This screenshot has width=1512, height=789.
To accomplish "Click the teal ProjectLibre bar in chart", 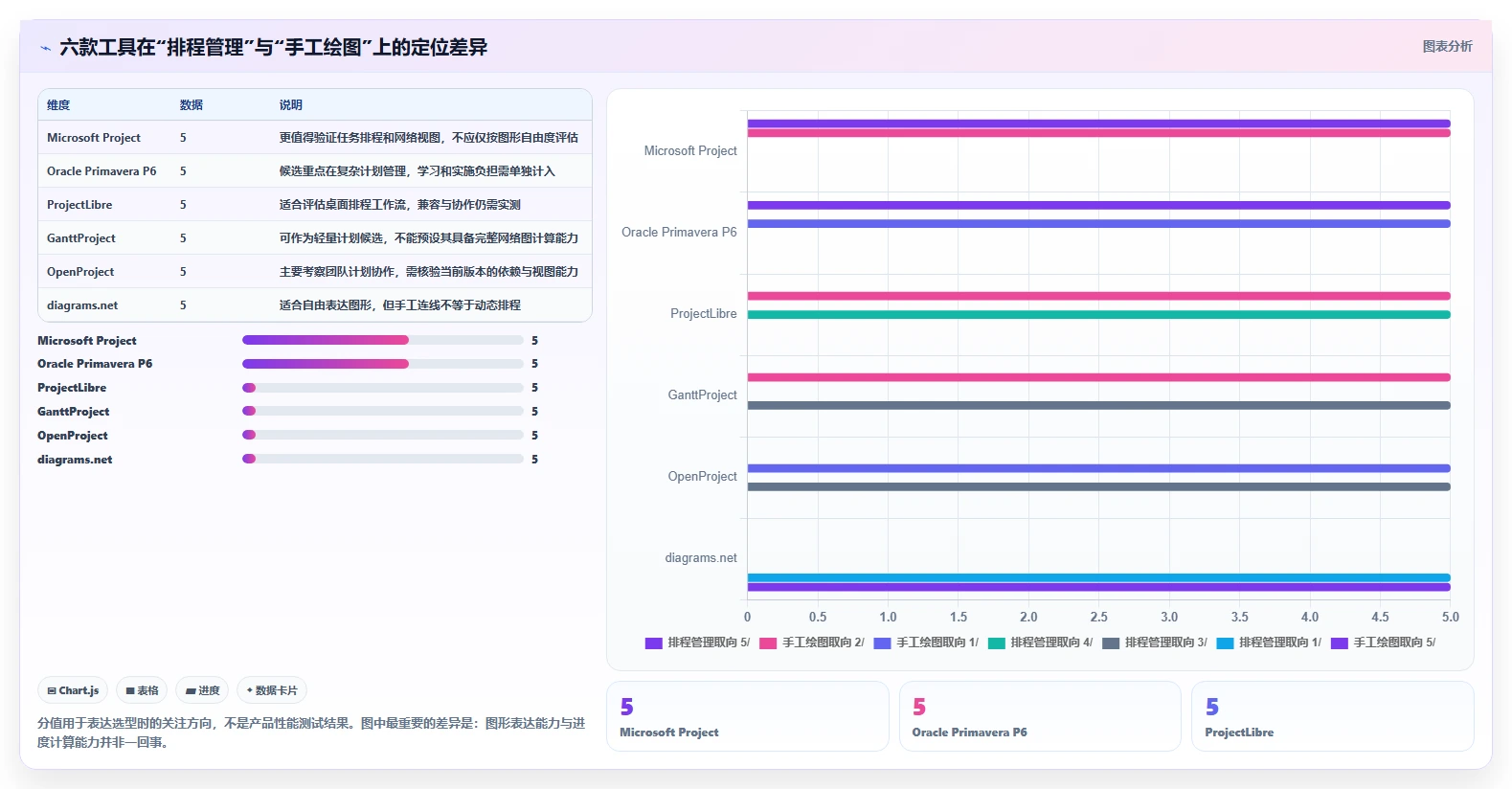I will (x=1098, y=315).
